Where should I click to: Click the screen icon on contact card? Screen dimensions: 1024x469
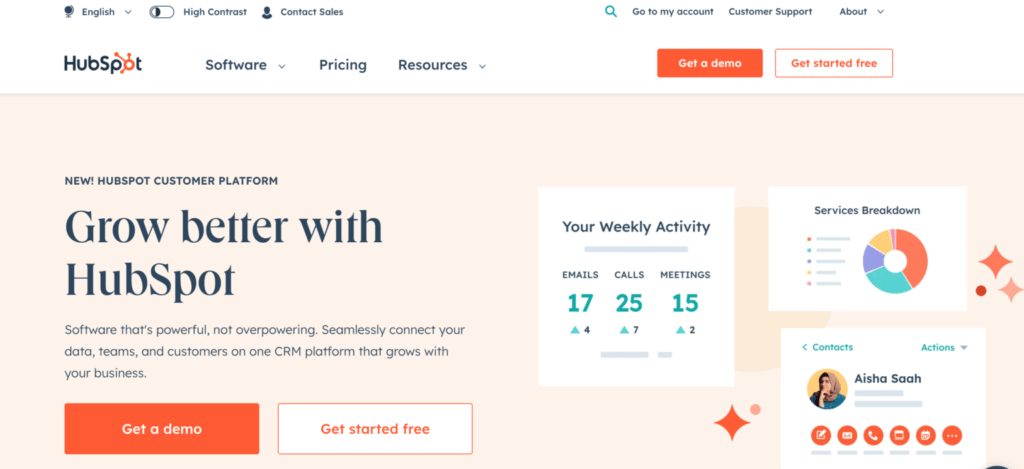pyautogui.click(x=899, y=436)
